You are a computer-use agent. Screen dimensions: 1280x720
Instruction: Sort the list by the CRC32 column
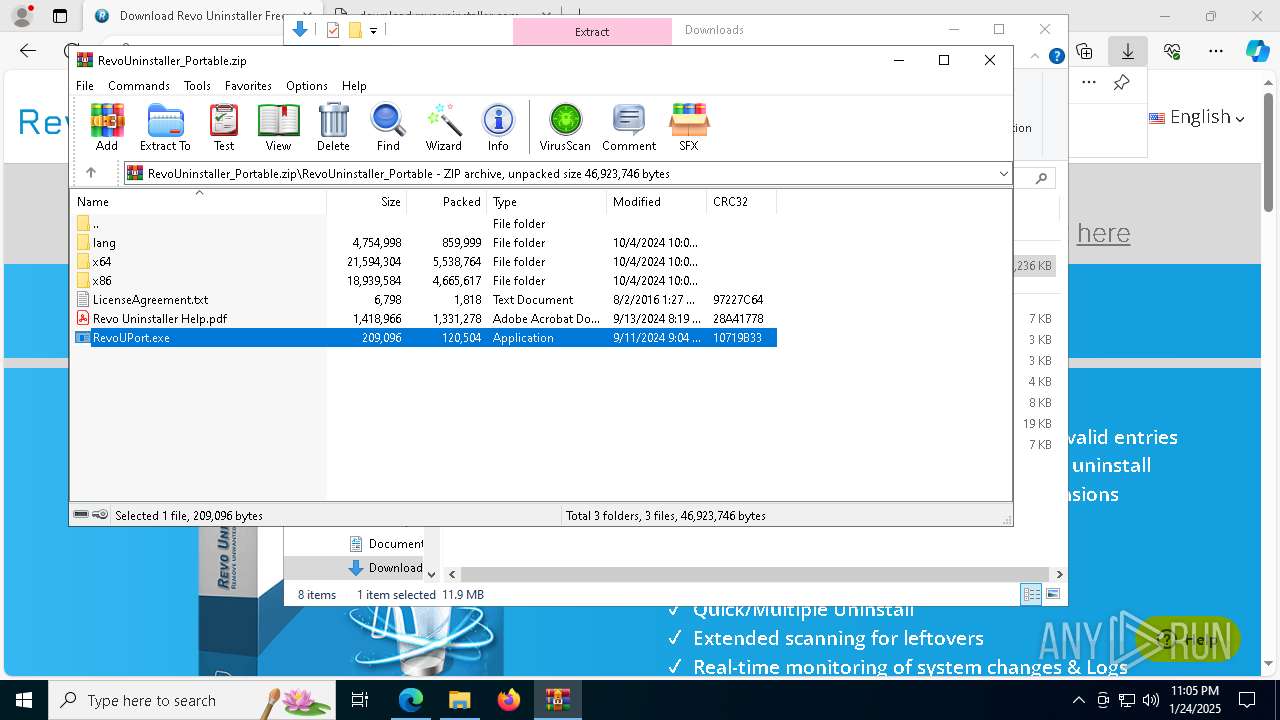(741, 201)
